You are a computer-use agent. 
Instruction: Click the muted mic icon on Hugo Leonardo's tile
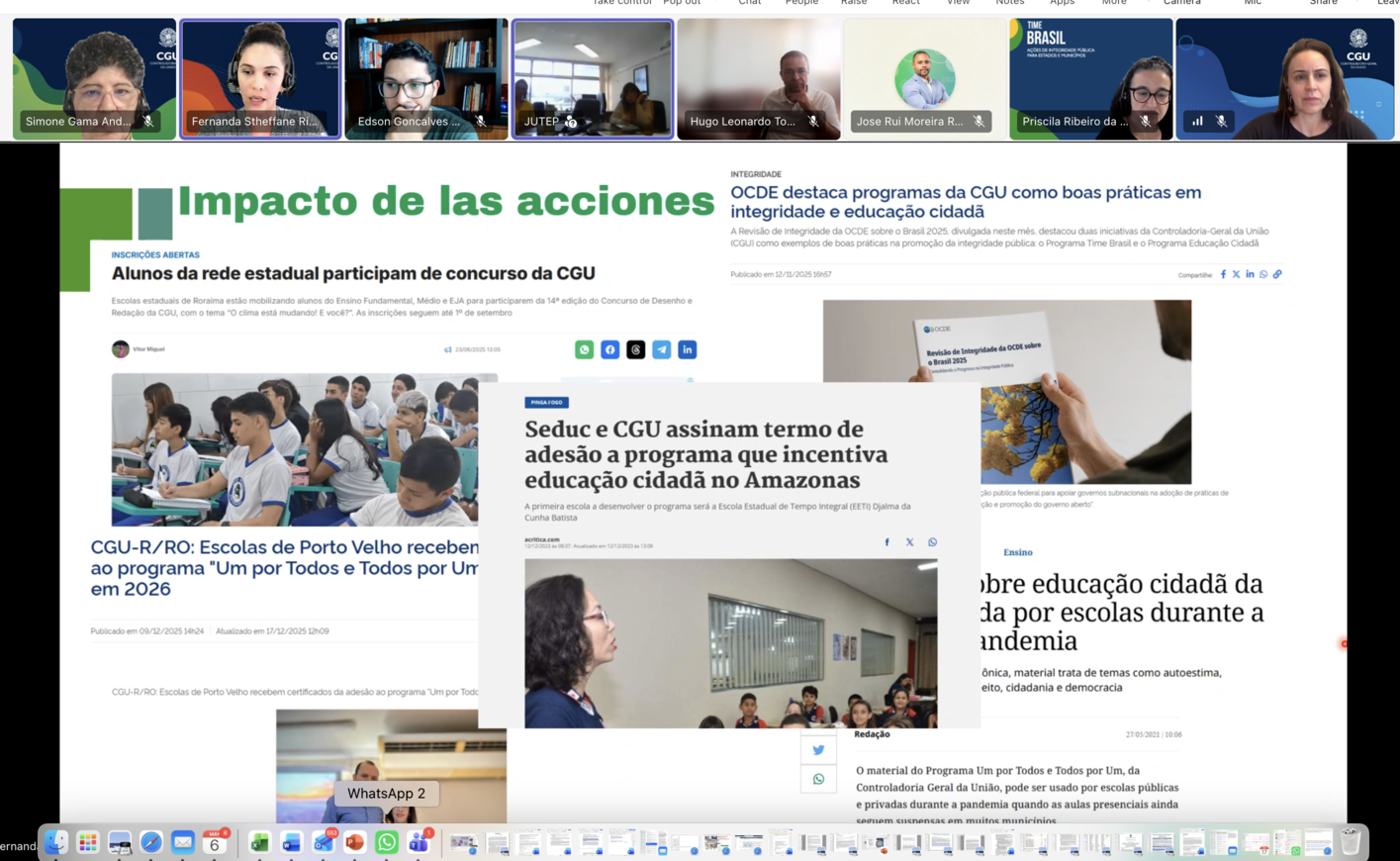[813, 122]
